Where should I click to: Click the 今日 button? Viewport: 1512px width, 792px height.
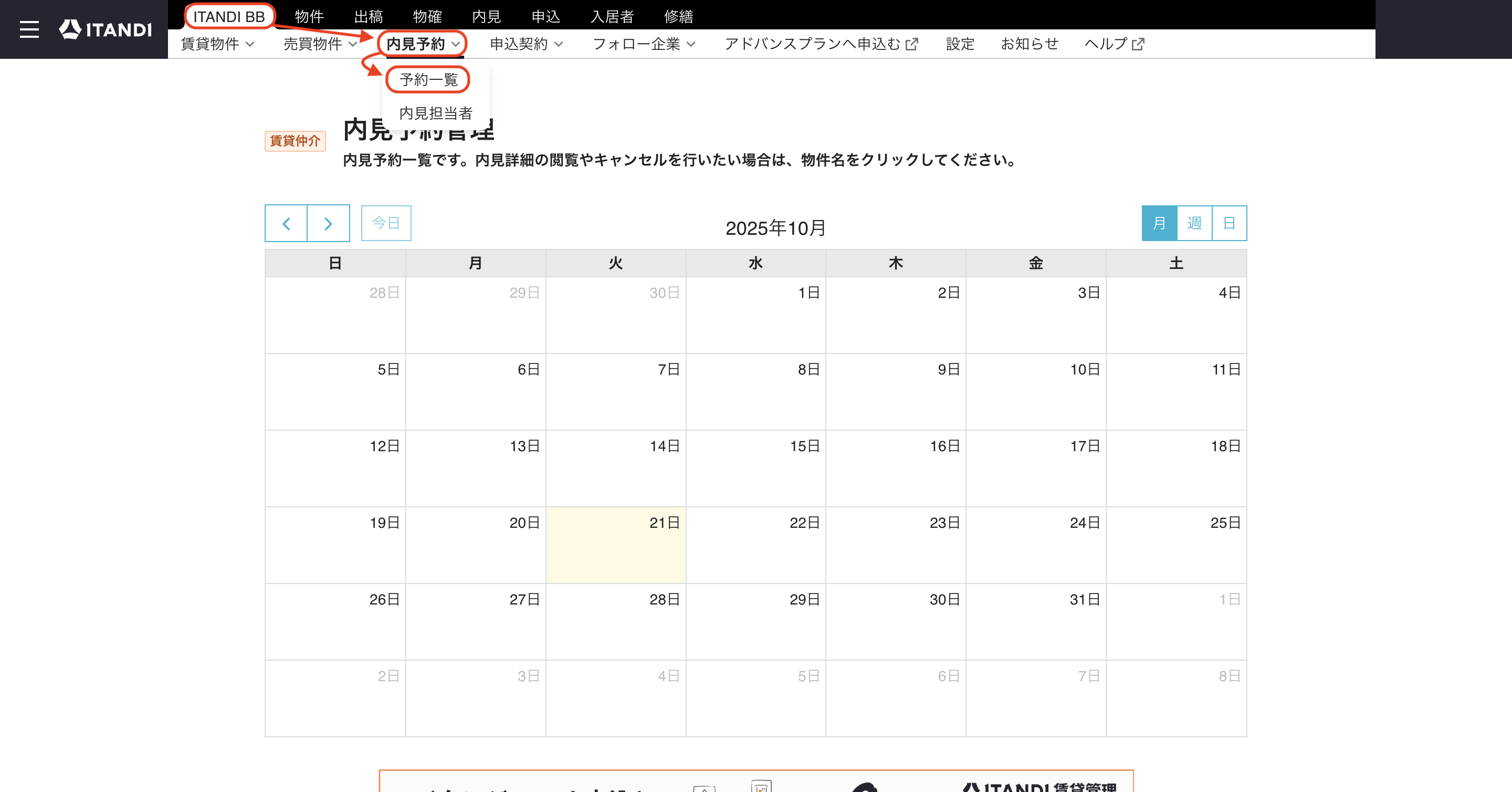(x=386, y=223)
